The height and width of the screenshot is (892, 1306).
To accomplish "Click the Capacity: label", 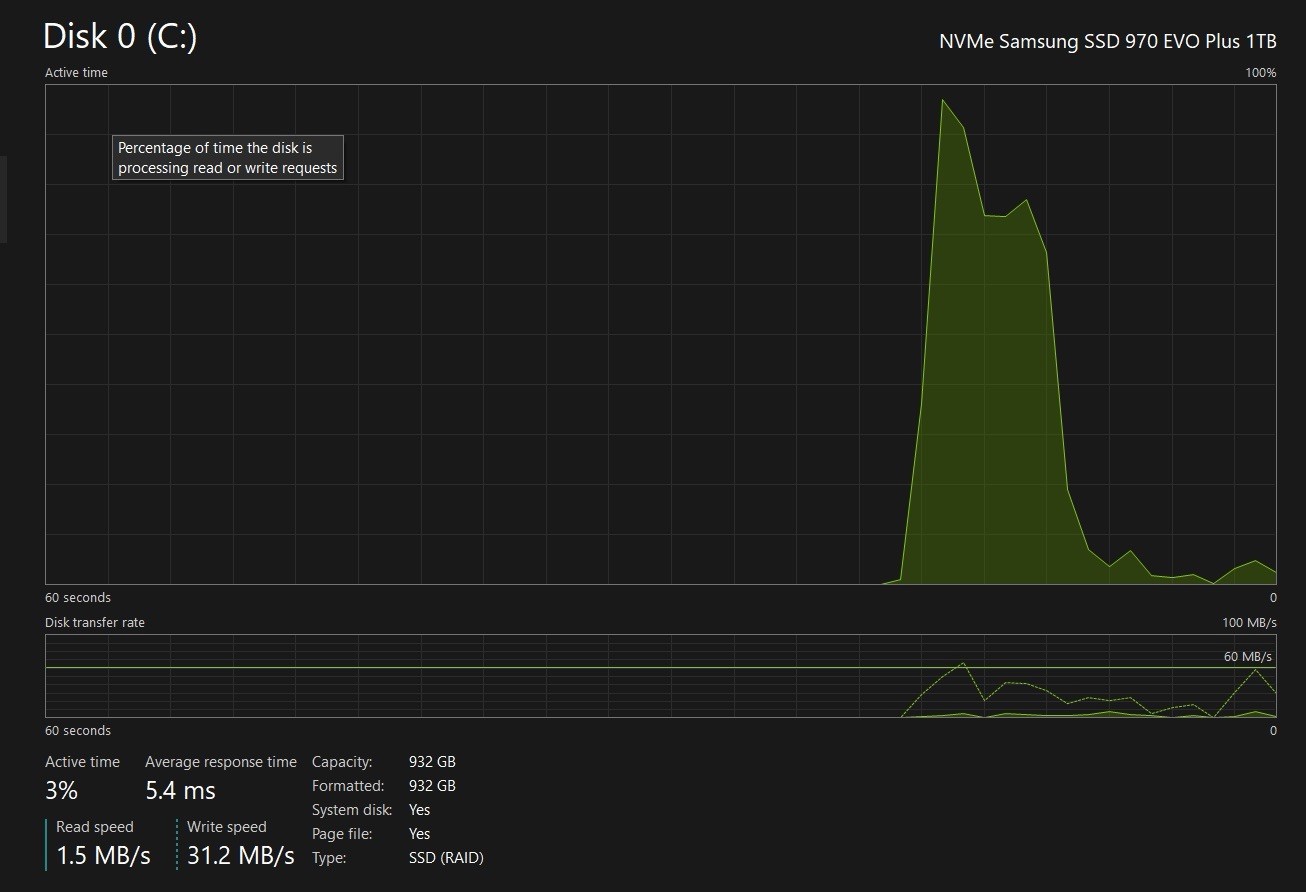I will click(x=342, y=762).
